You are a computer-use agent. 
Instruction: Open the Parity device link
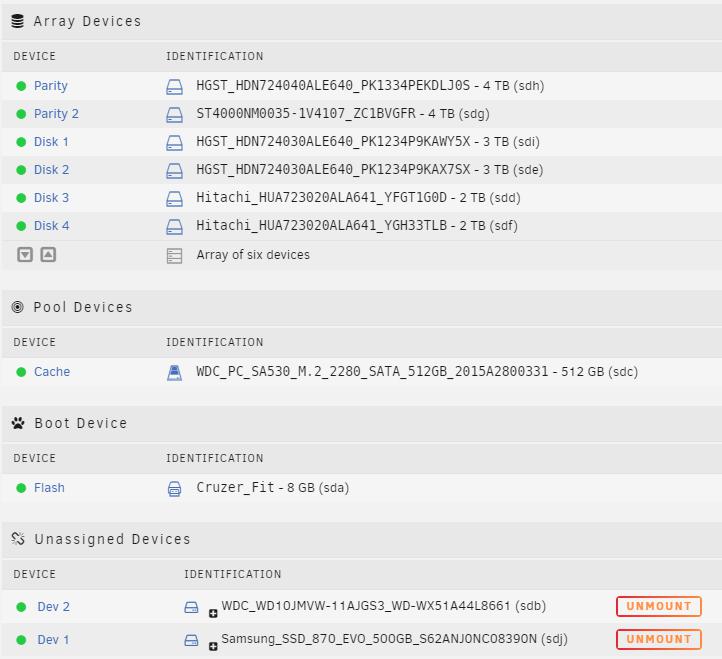50,86
